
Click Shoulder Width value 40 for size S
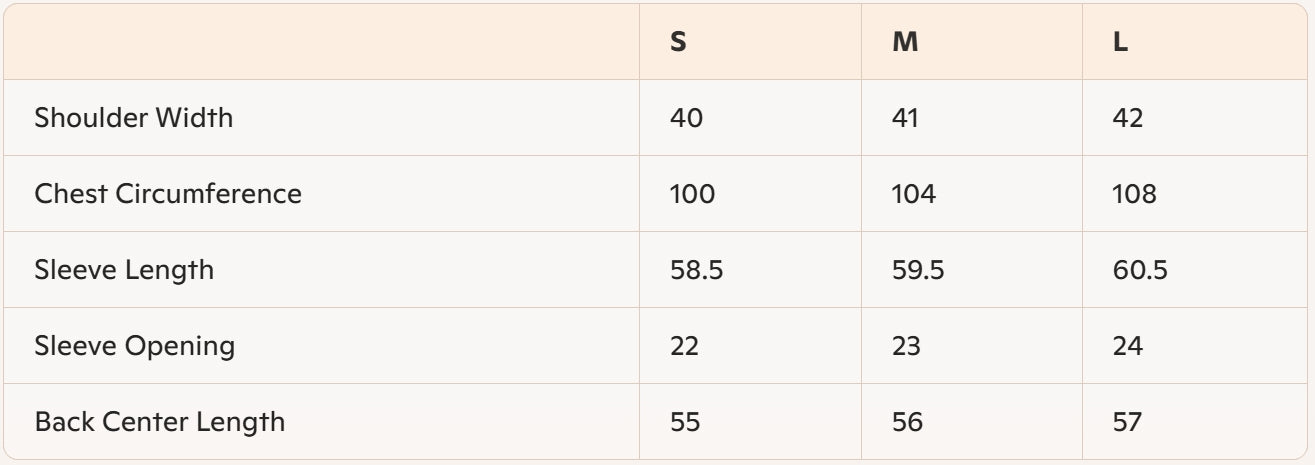pyautogui.click(x=686, y=118)
